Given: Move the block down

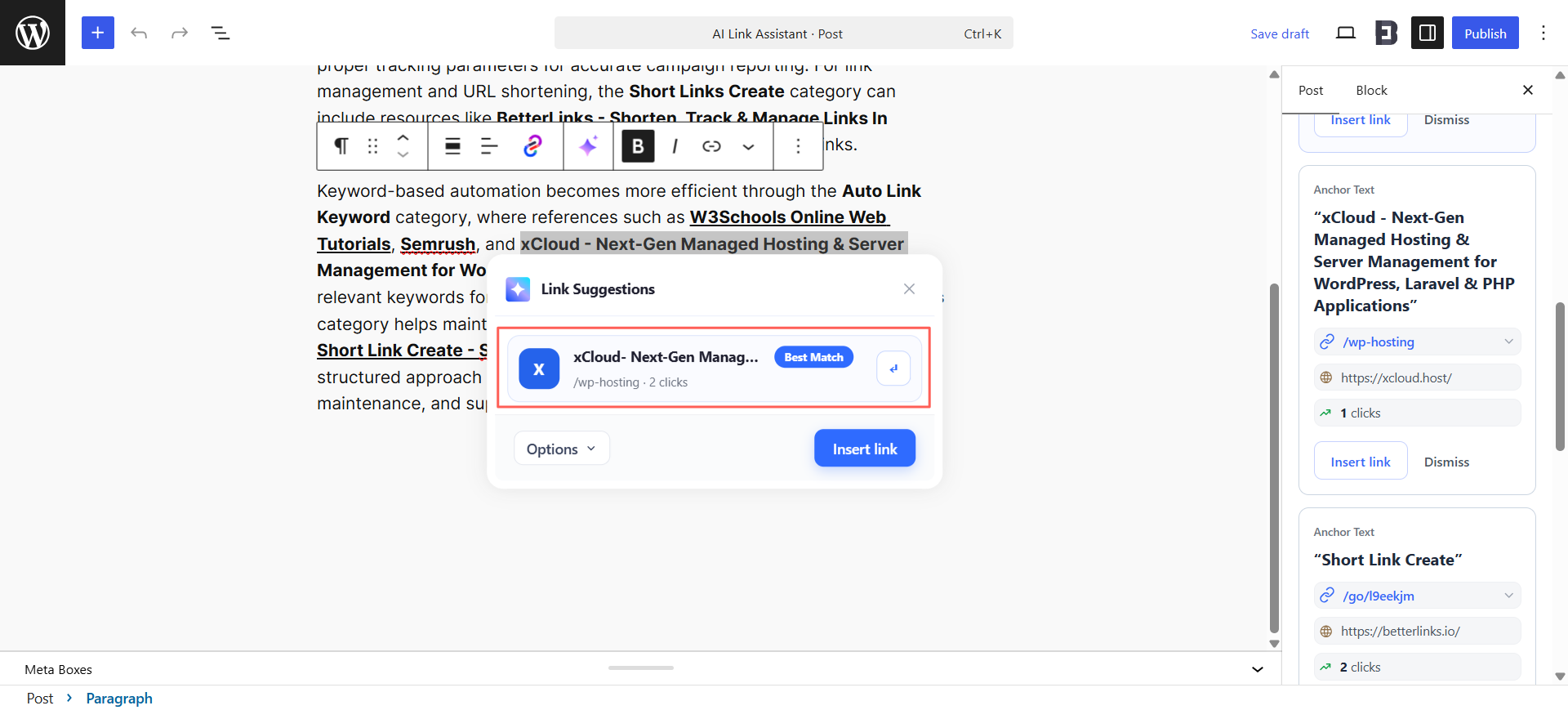Looking at the screenshot, I should click(403, 154).
